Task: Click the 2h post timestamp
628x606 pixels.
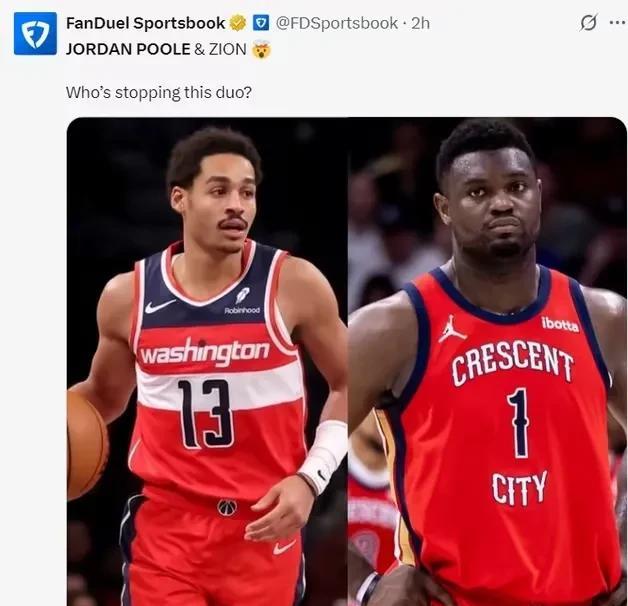Action: point(421,23)
